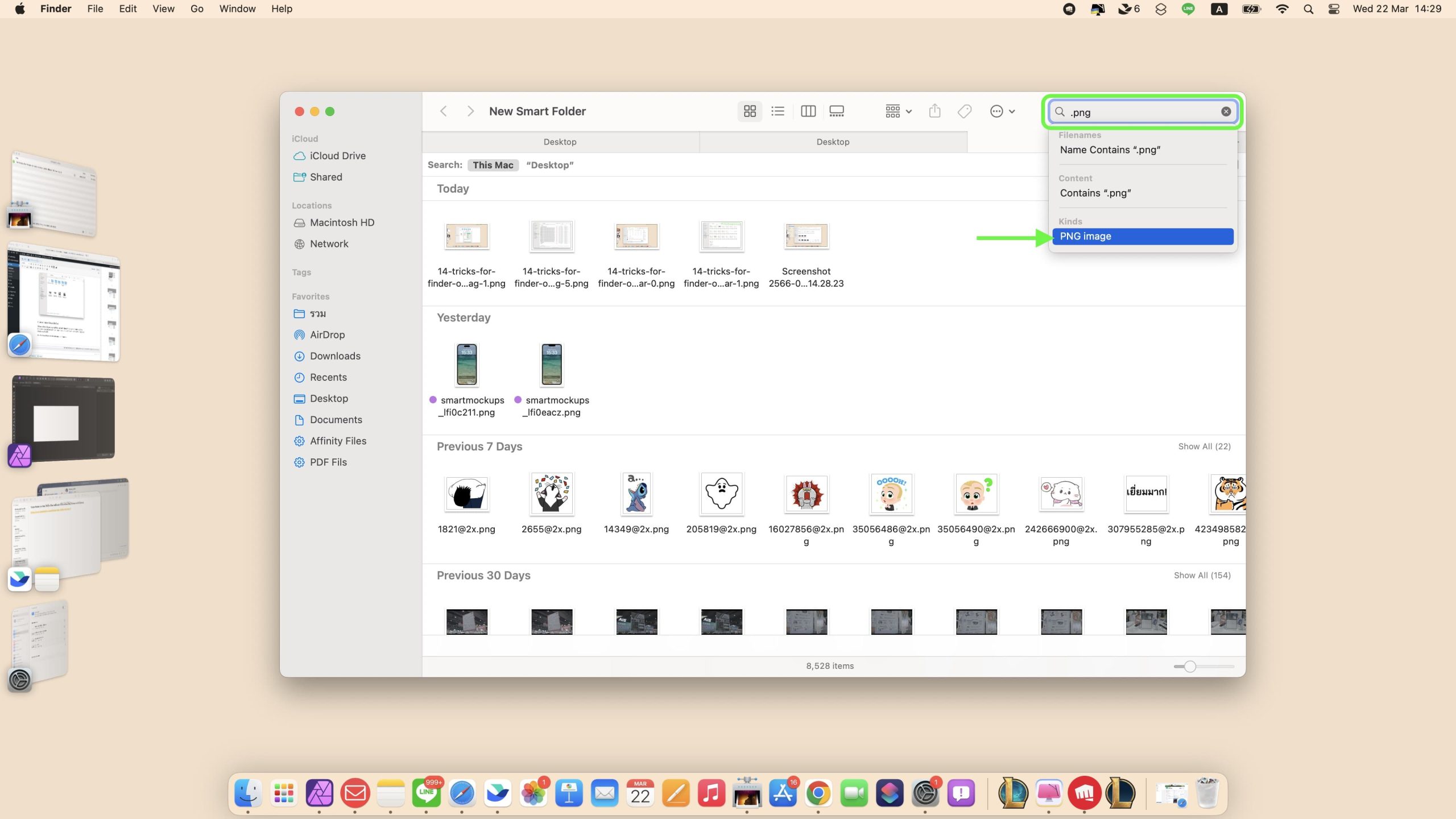Select the 205819@2x.png ghost thumbnail
Viewport: 1456px width, 819px height.
(721, 493)
